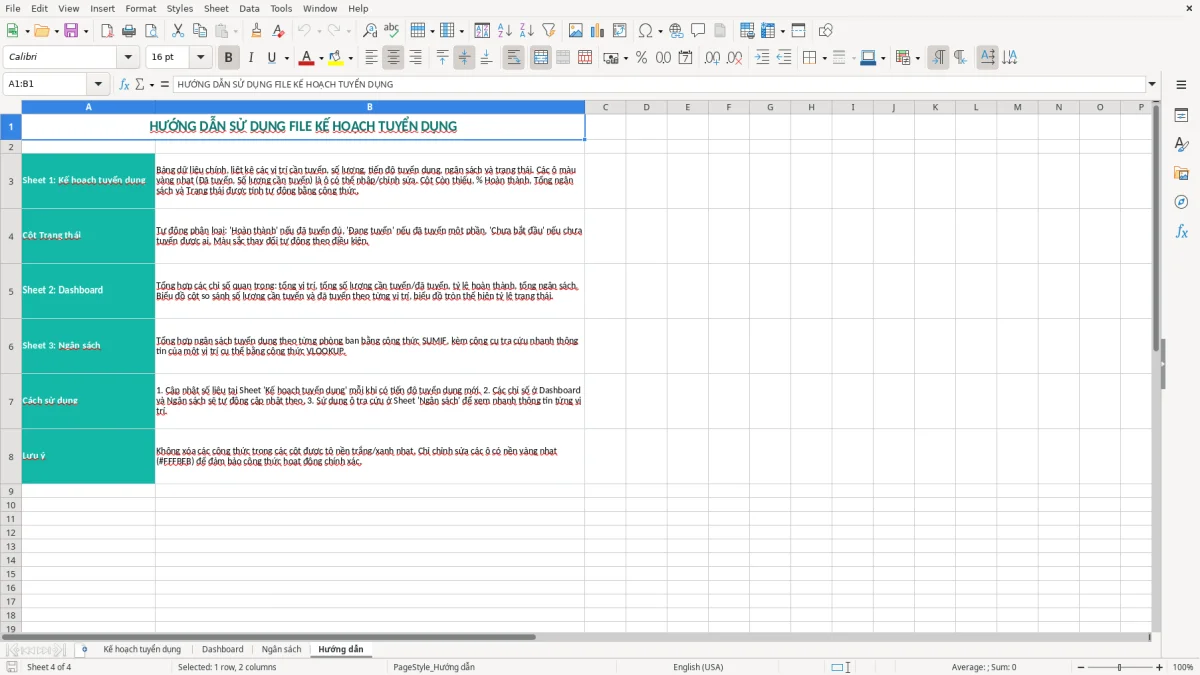Click the Sort dialog icon
Screen dimensions: 1200x675
[x=482, y=31]
